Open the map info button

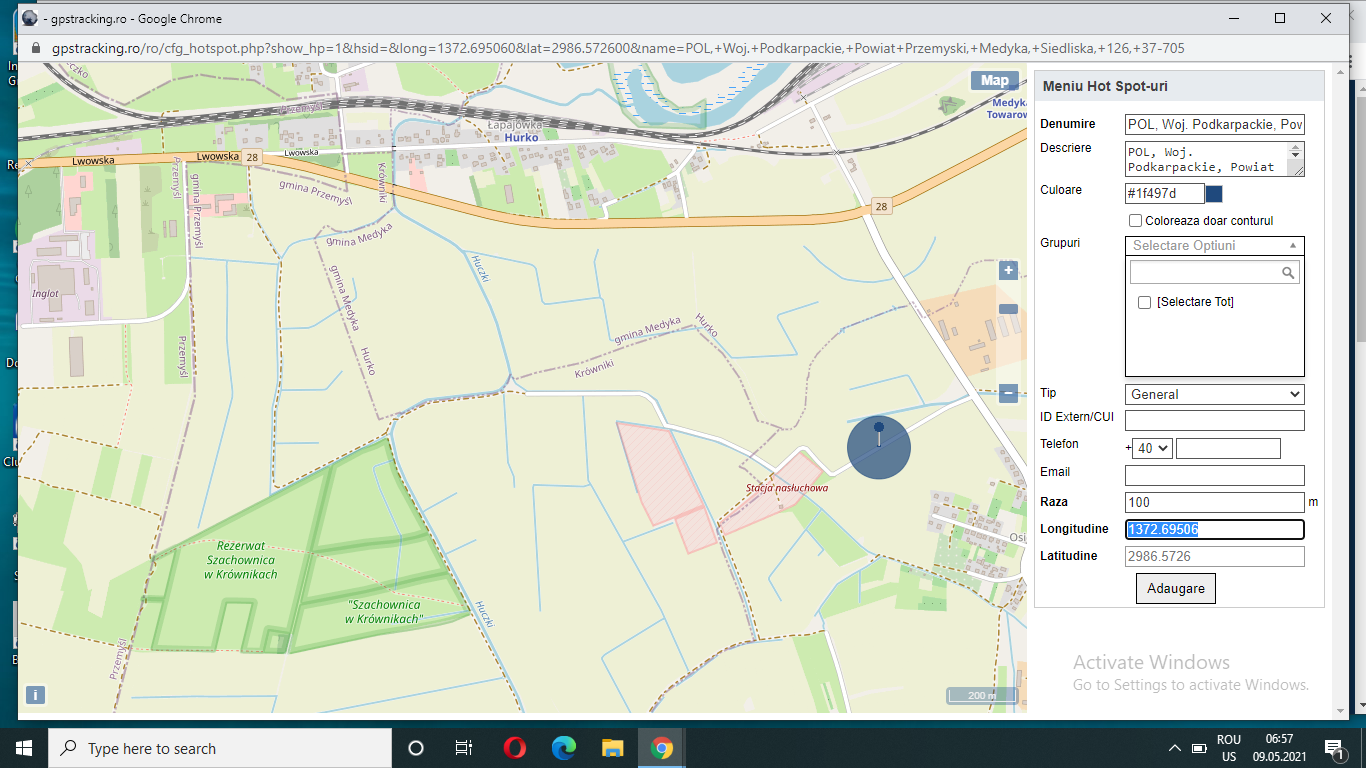(35, 694)
